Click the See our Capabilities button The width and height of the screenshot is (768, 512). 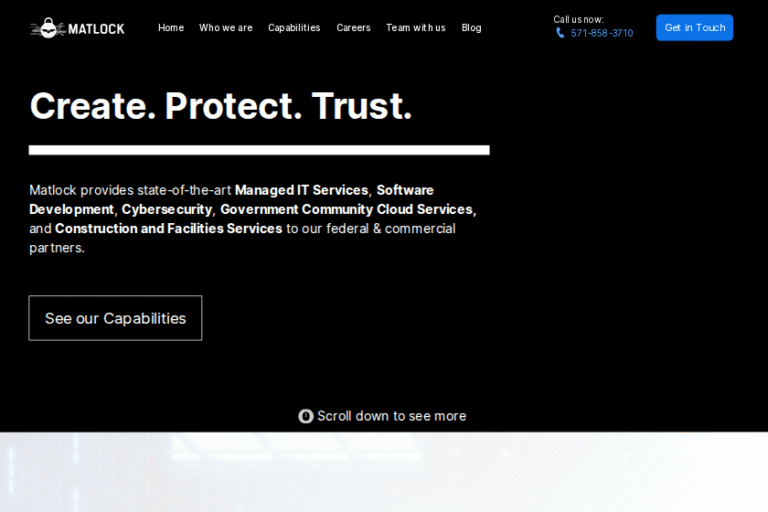[115, 318]
